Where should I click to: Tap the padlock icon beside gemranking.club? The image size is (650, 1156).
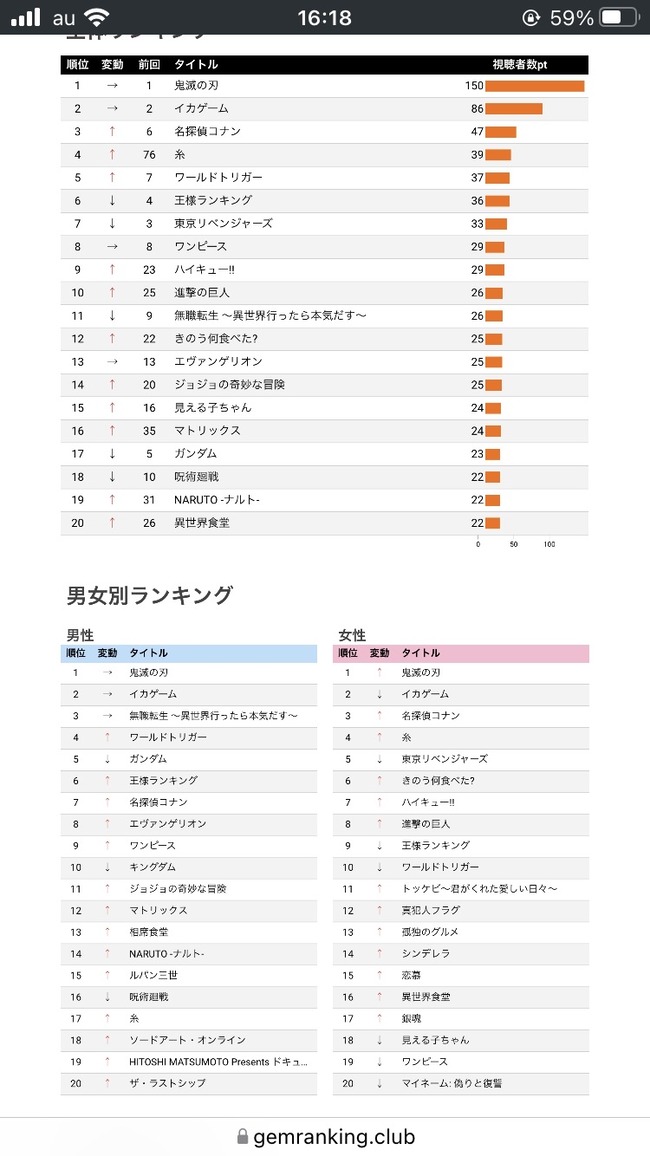[x=242, y=1136]
